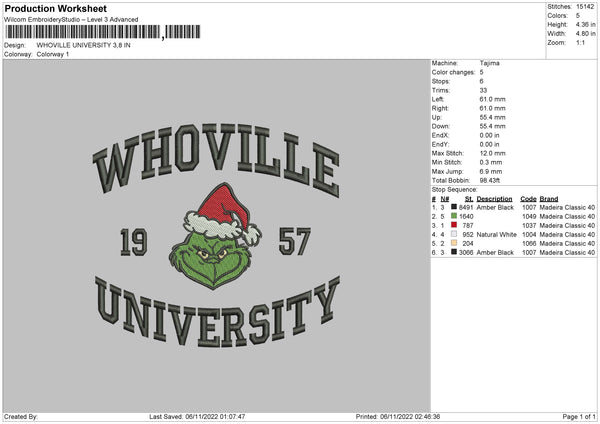
Task: Click the Description column header
Action: [494, 199]
